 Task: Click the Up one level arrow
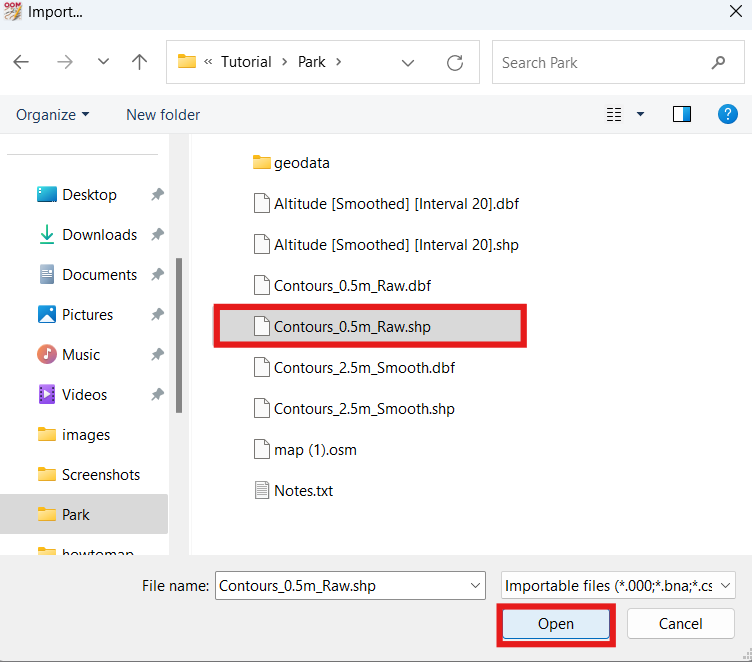(x=139, y=62)
